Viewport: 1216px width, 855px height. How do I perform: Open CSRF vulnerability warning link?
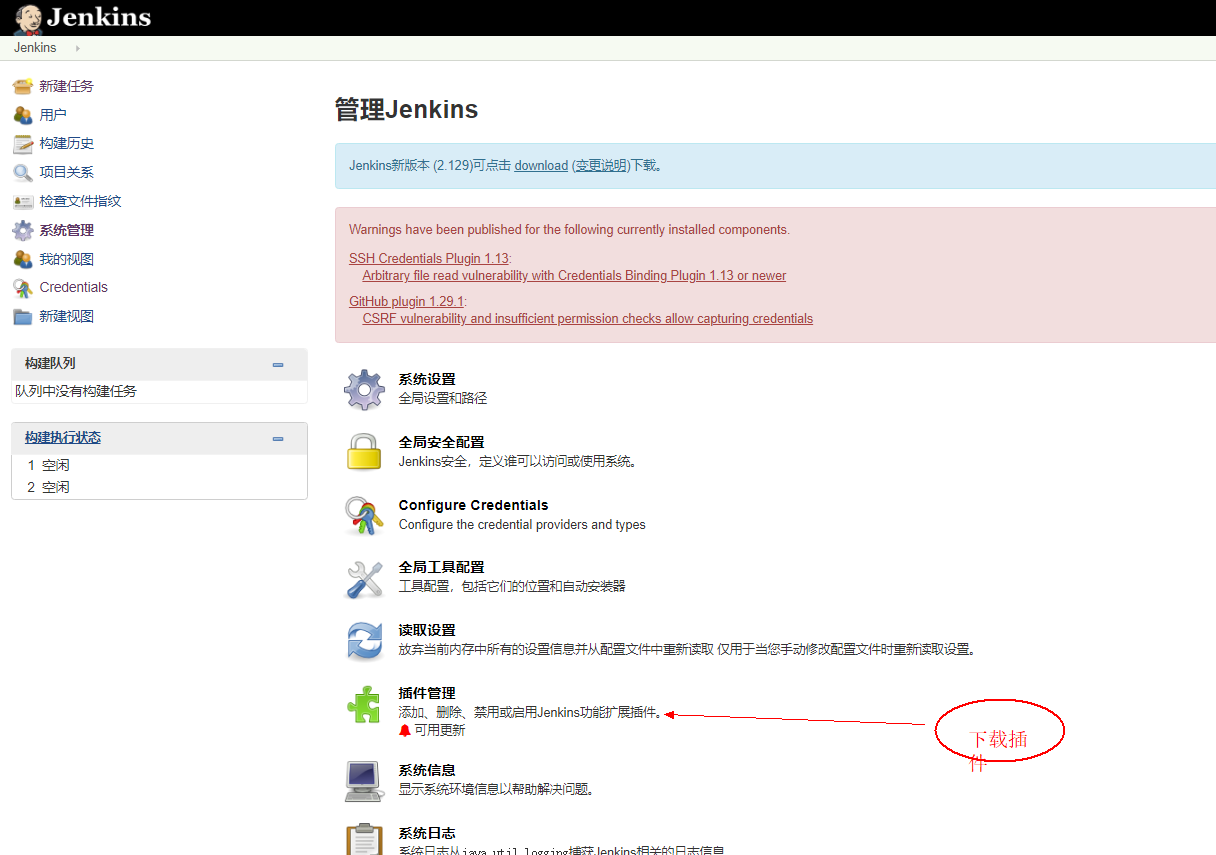[x=588, y=319]
